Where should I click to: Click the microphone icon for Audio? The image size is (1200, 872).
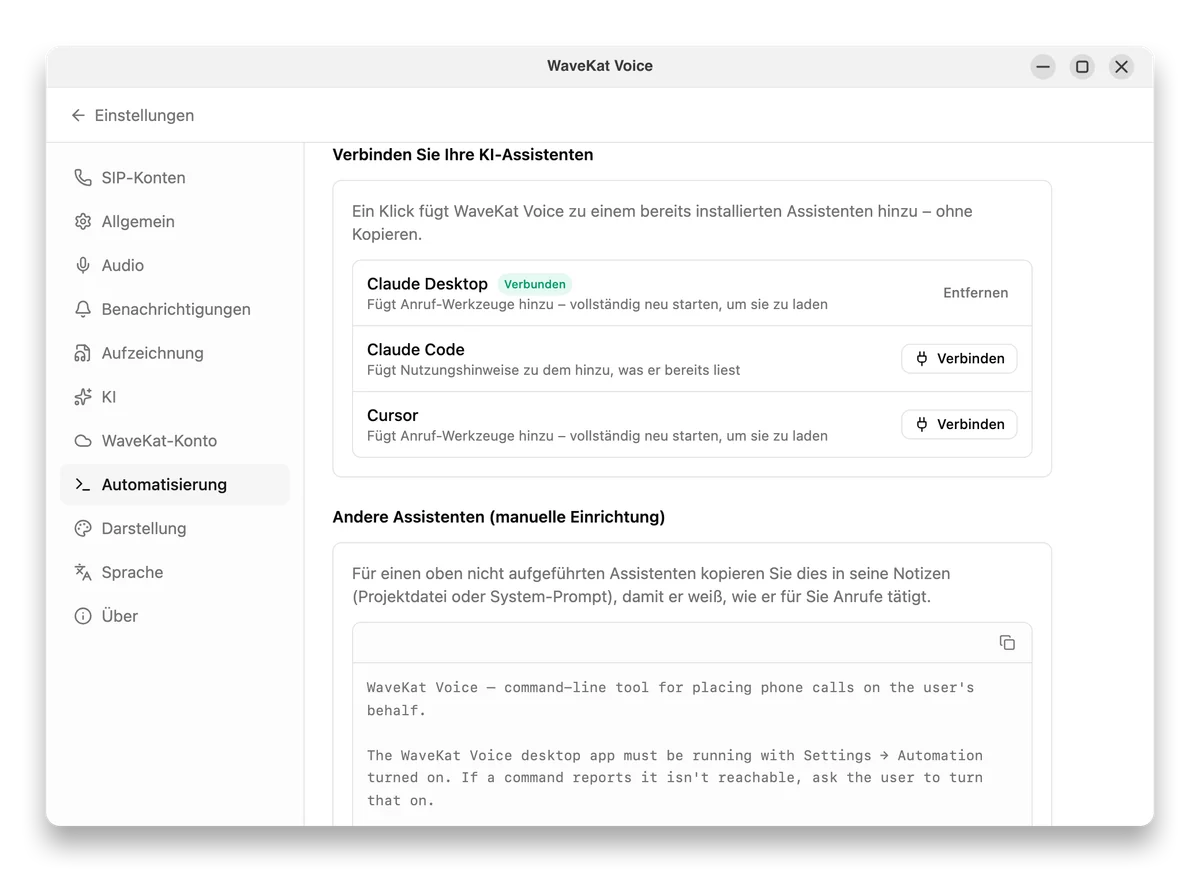(x=83, y=266)
